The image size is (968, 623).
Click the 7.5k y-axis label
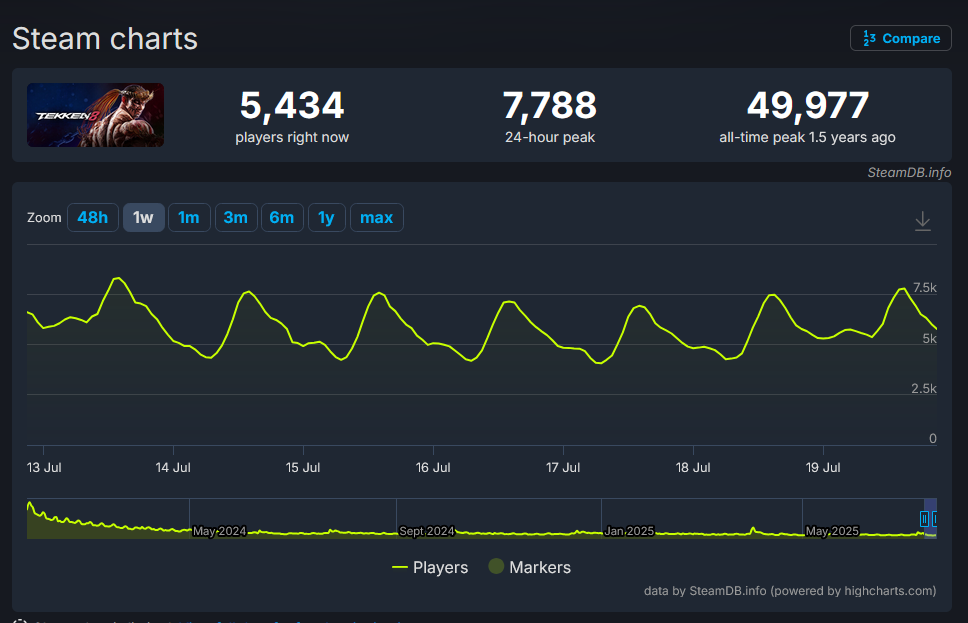(925, 288)
